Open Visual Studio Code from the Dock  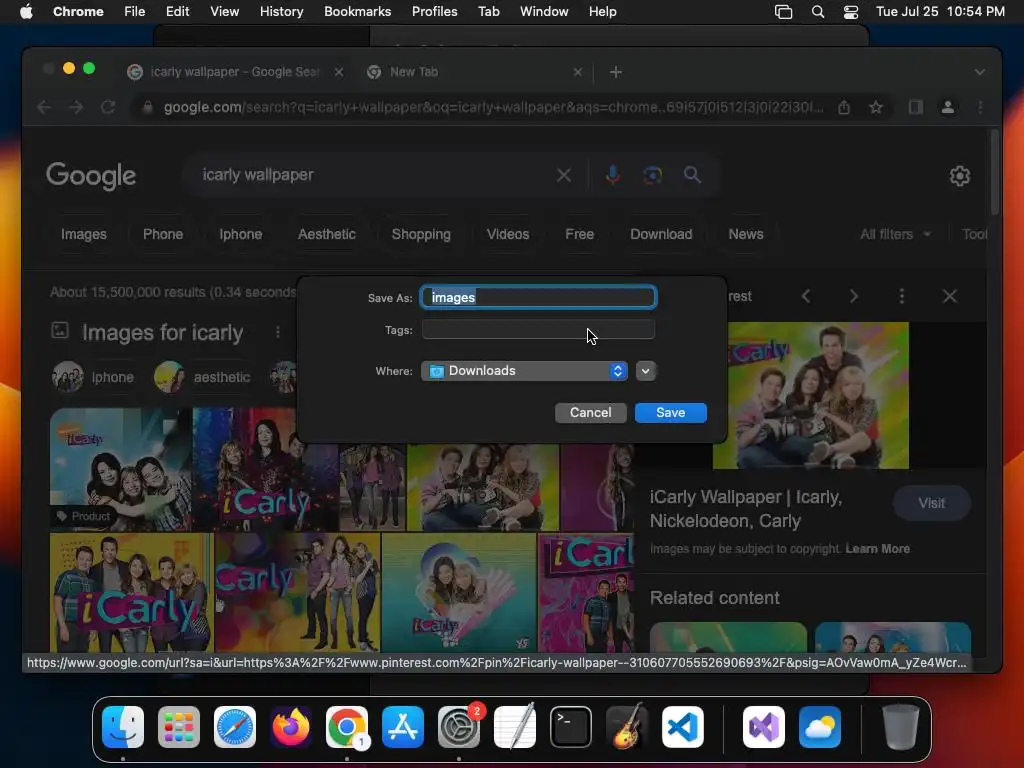click(x=682, y=727)
